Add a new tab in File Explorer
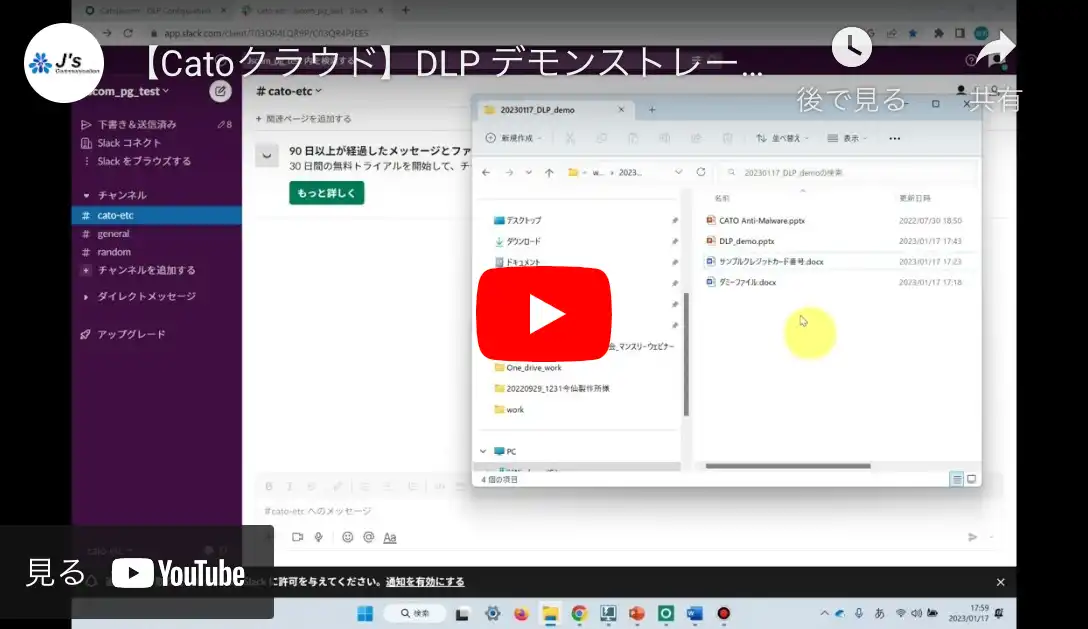 pyautogui.click(x=652, y=110)
